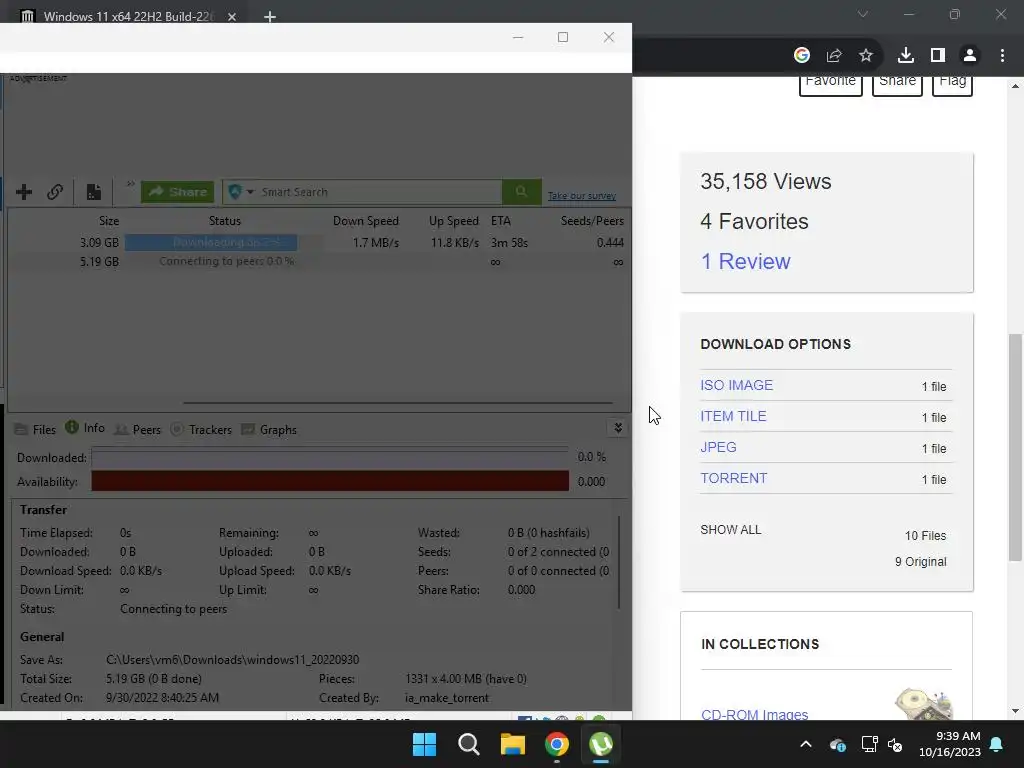Open taskbar Search icon

pos(469,744)
